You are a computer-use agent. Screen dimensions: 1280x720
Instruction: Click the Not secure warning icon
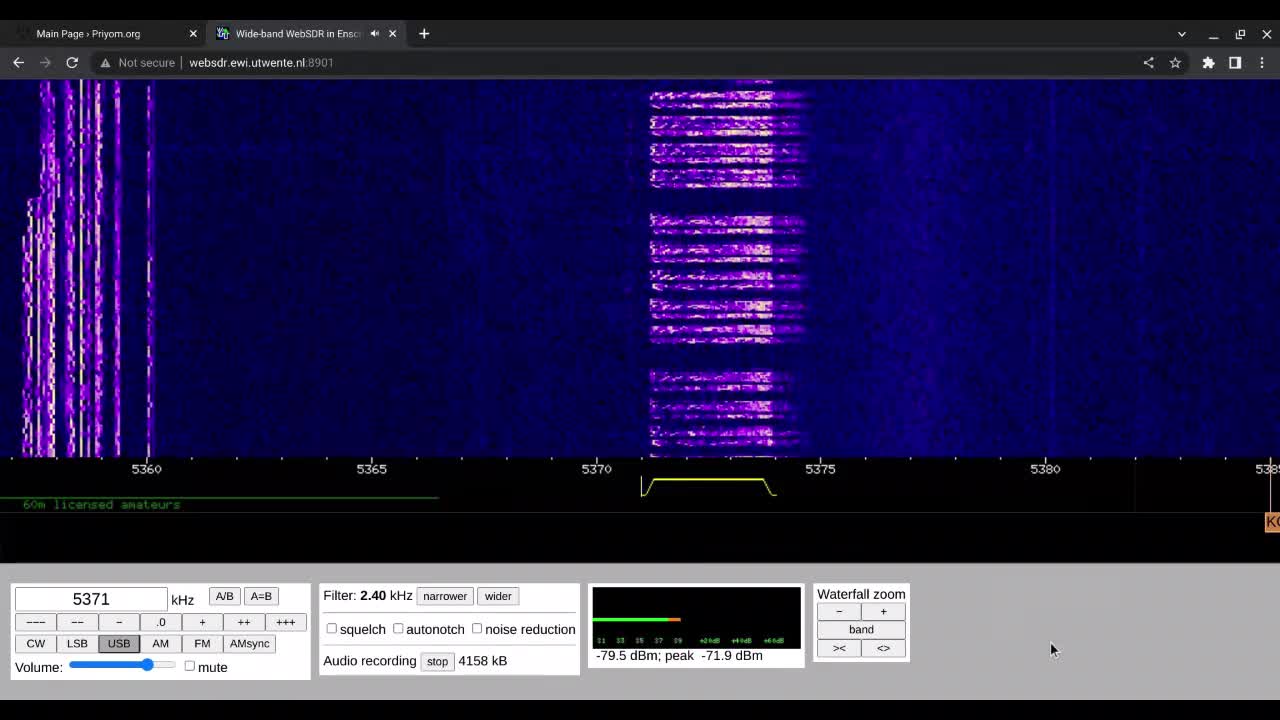104,62
